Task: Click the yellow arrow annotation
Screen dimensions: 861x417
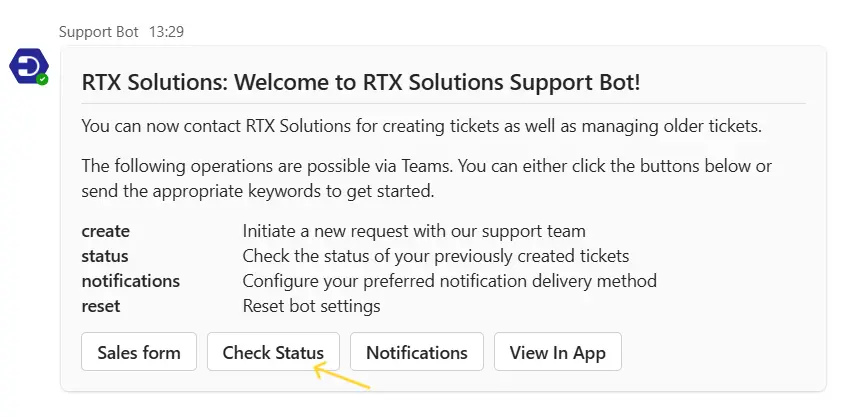Action: (x=342, y=376)
